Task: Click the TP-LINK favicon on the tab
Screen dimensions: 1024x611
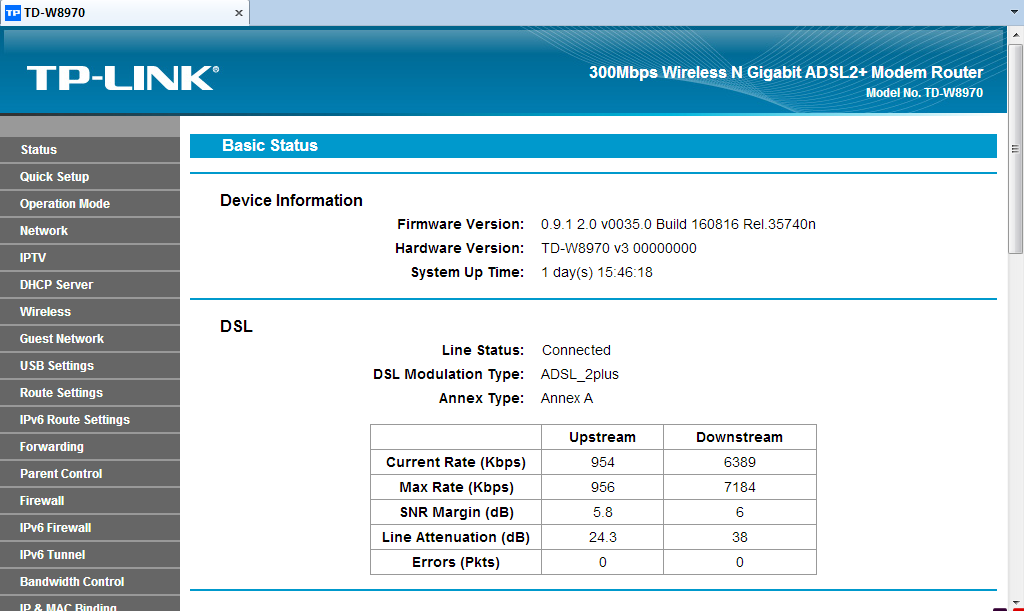Action: tap(12, 13)
